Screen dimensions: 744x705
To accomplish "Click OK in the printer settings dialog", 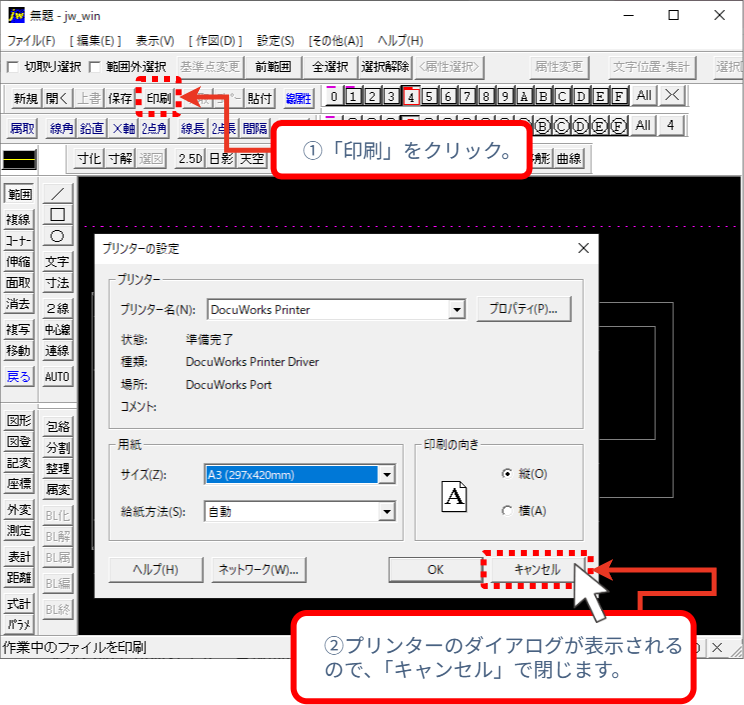I will tap(435, 570).
